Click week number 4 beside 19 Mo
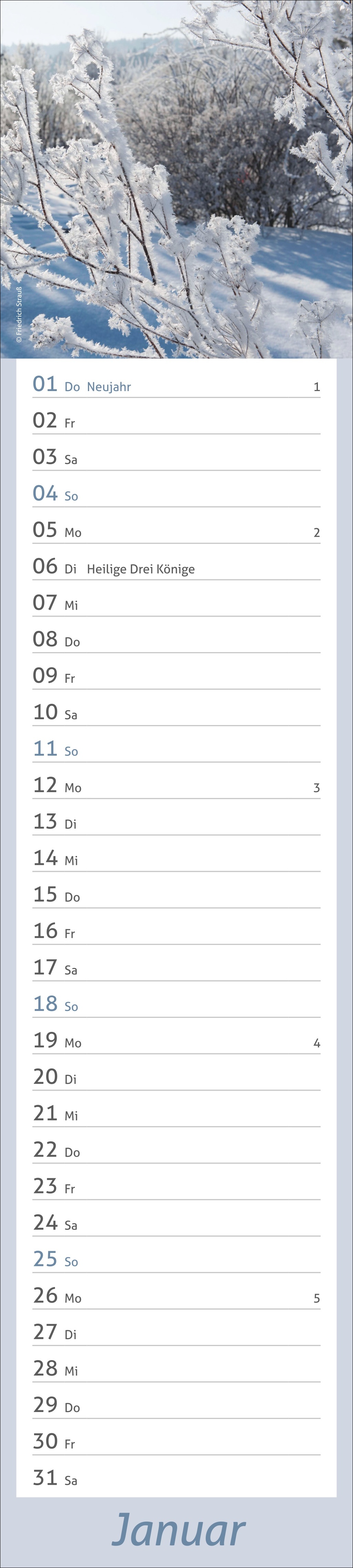This screenshot has height=1568, width=353. (317, 1043)
